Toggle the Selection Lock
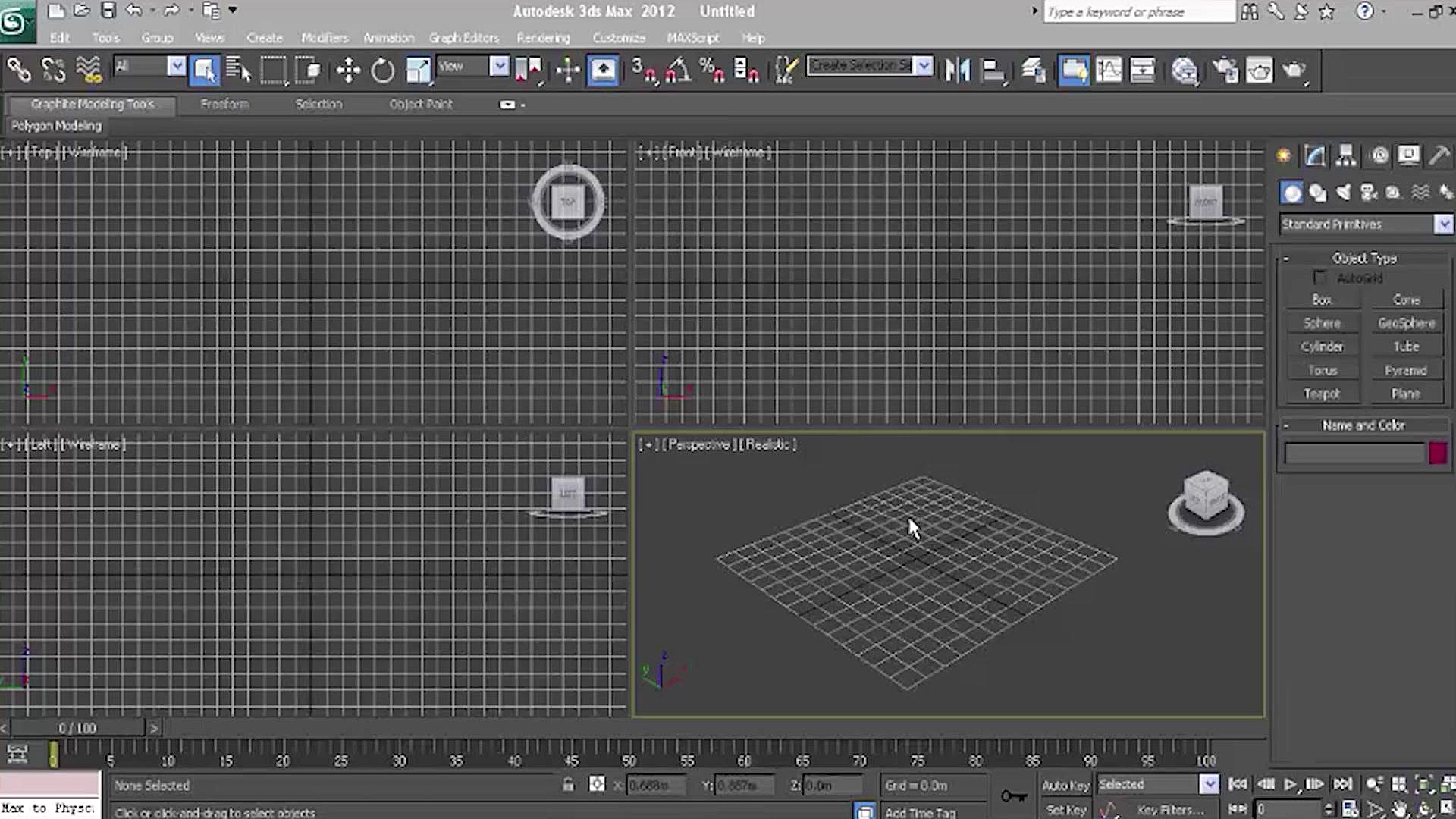 pyautogui.click(x=569, y=785)
